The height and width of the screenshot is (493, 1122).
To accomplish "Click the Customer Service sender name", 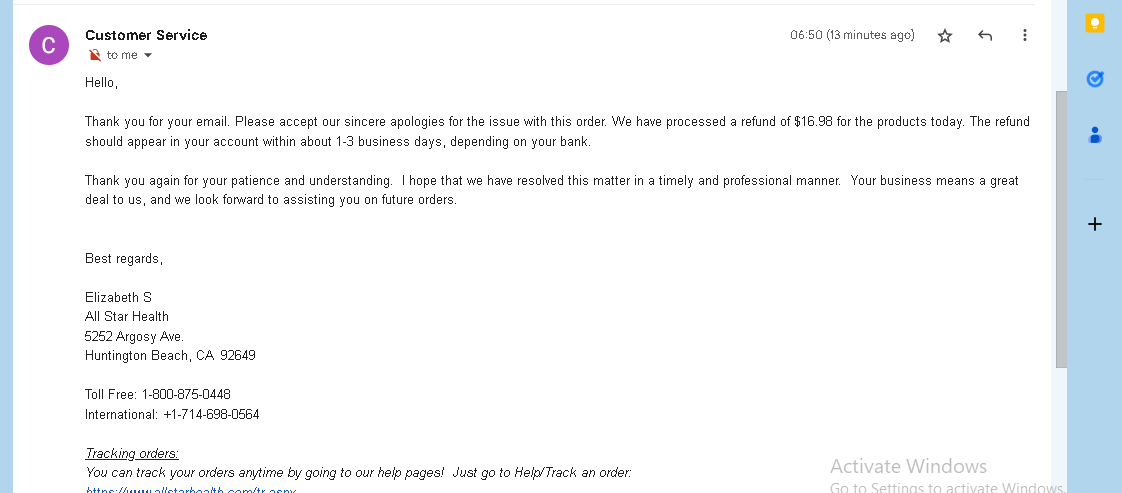I will click(146, 35).
